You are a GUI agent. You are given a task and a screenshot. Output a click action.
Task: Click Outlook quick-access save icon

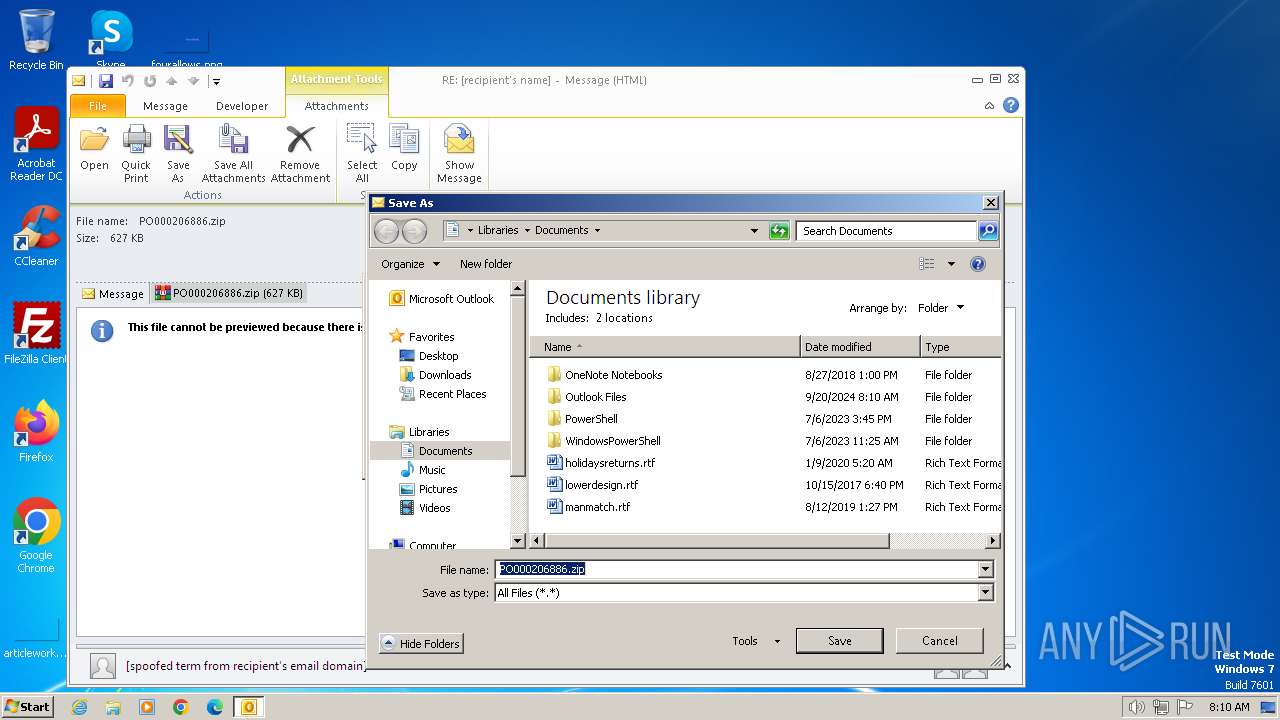pyautogui.click(x=105, y=81)
